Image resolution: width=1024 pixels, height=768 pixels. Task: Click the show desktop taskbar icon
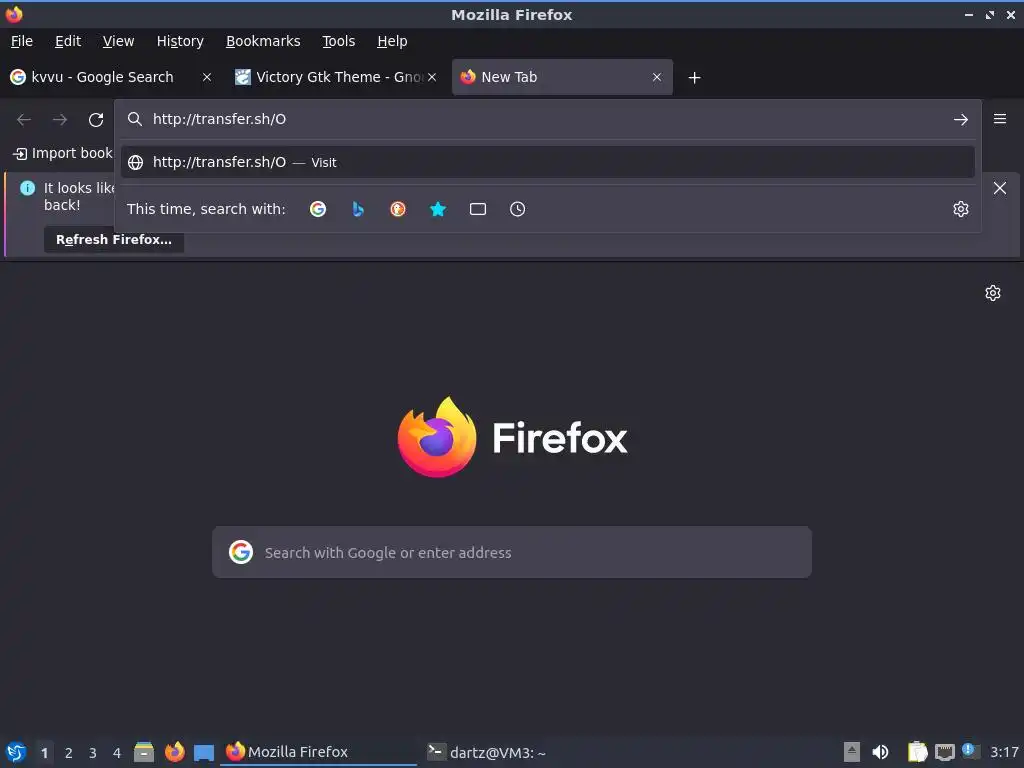tap(204, 752)
